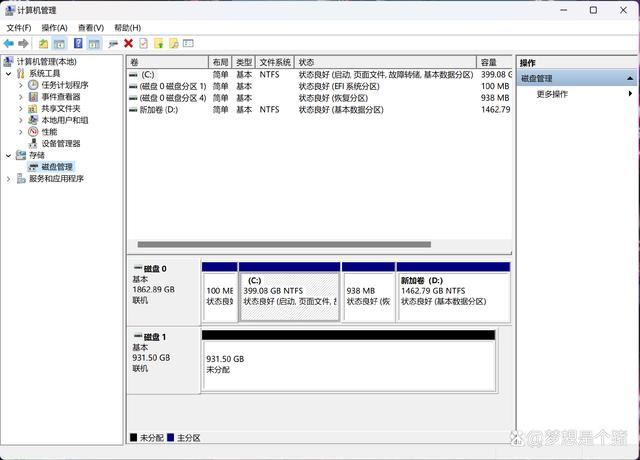Click the 磁盘 0 disk label panel
This screenshot has width=640, height=460.
[164, 291]
